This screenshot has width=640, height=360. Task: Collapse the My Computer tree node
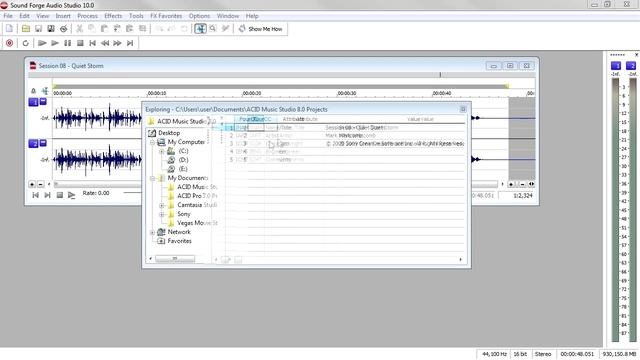pos(152,142)
